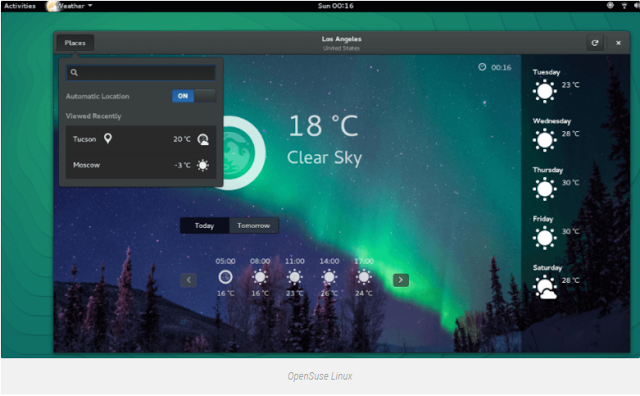Image resolution: width=640 pixels, height=396 pixels.
Task: Click Wednesday's sun forecast icon
Action: tap(545, 140)
